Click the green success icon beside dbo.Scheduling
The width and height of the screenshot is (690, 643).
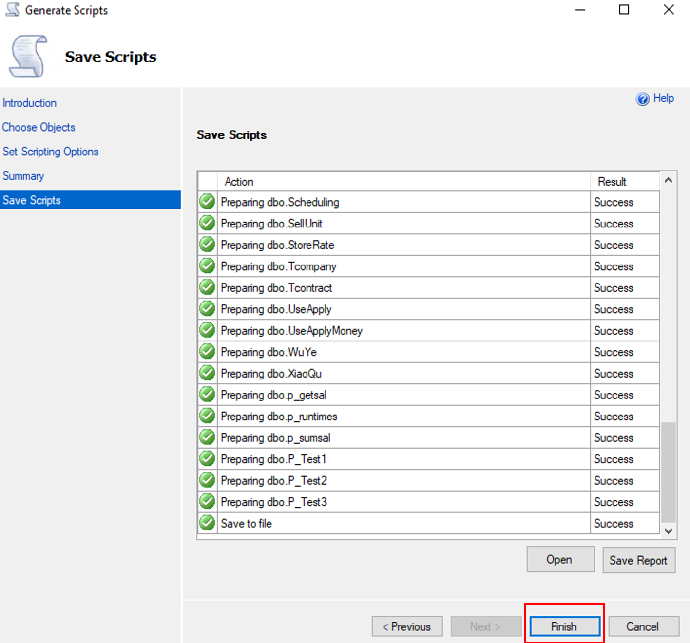207,202
